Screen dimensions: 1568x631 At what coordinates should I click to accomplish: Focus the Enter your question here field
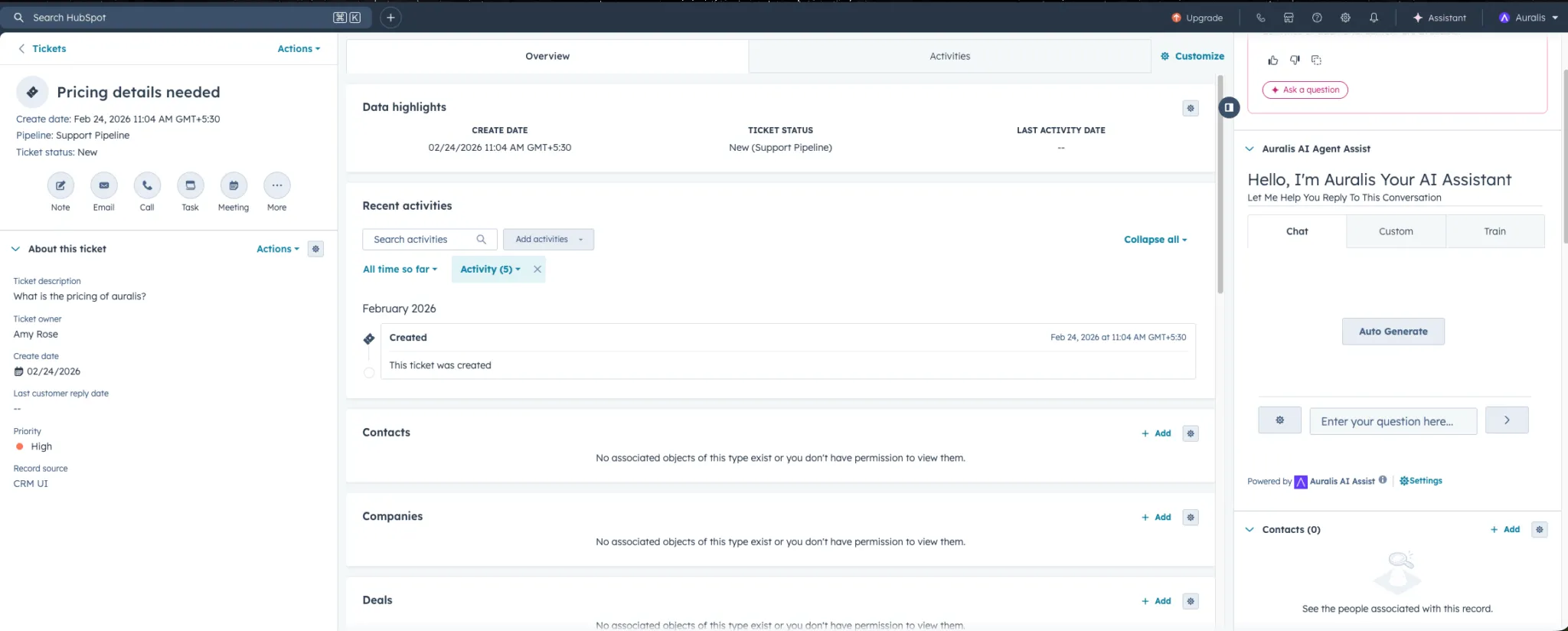click(x=1393, y=421)
